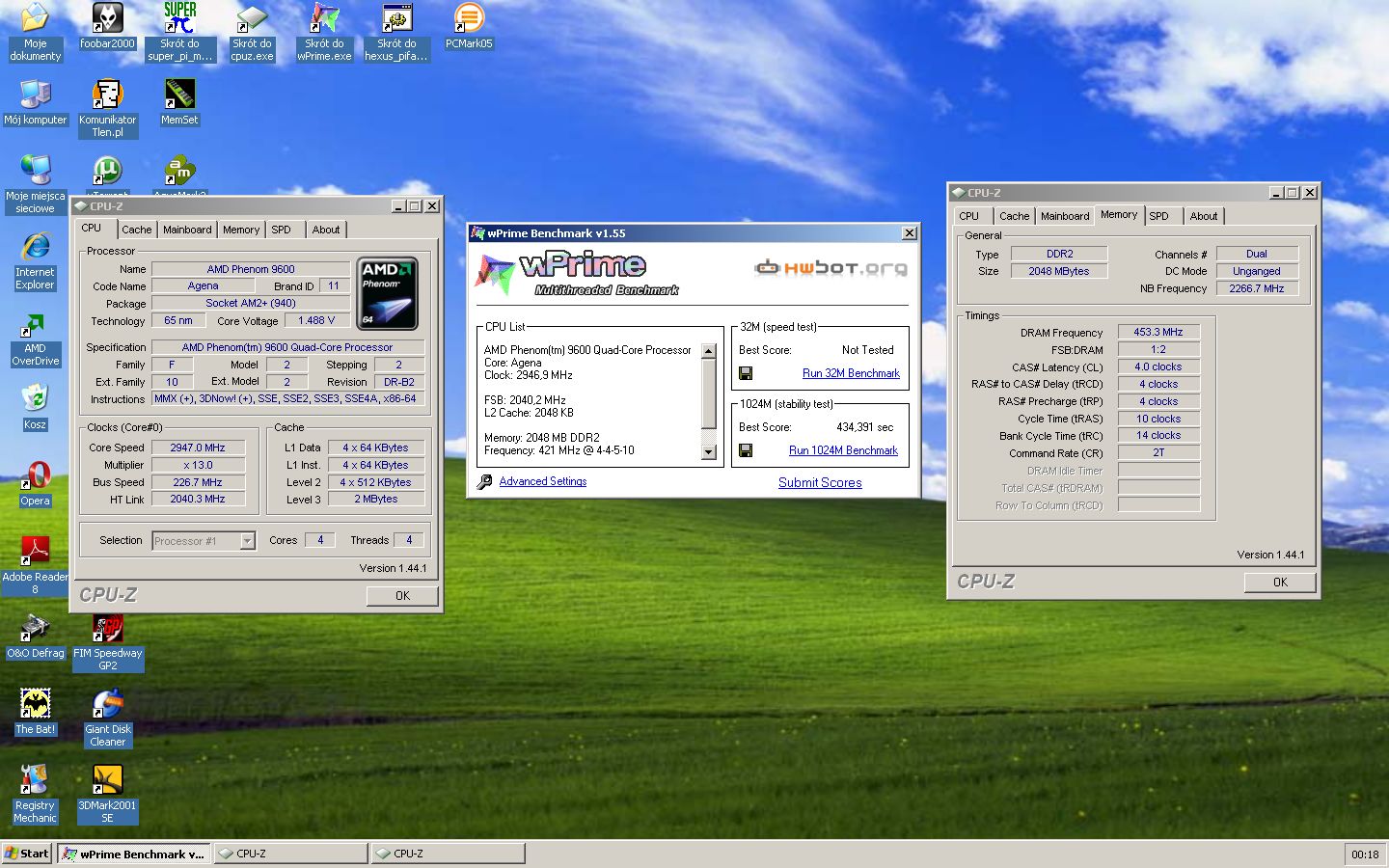Viewport: 1389px width, 868px height.
Task: Open About tab in left CPU-Z window
Action: click(x=326, y=230)
